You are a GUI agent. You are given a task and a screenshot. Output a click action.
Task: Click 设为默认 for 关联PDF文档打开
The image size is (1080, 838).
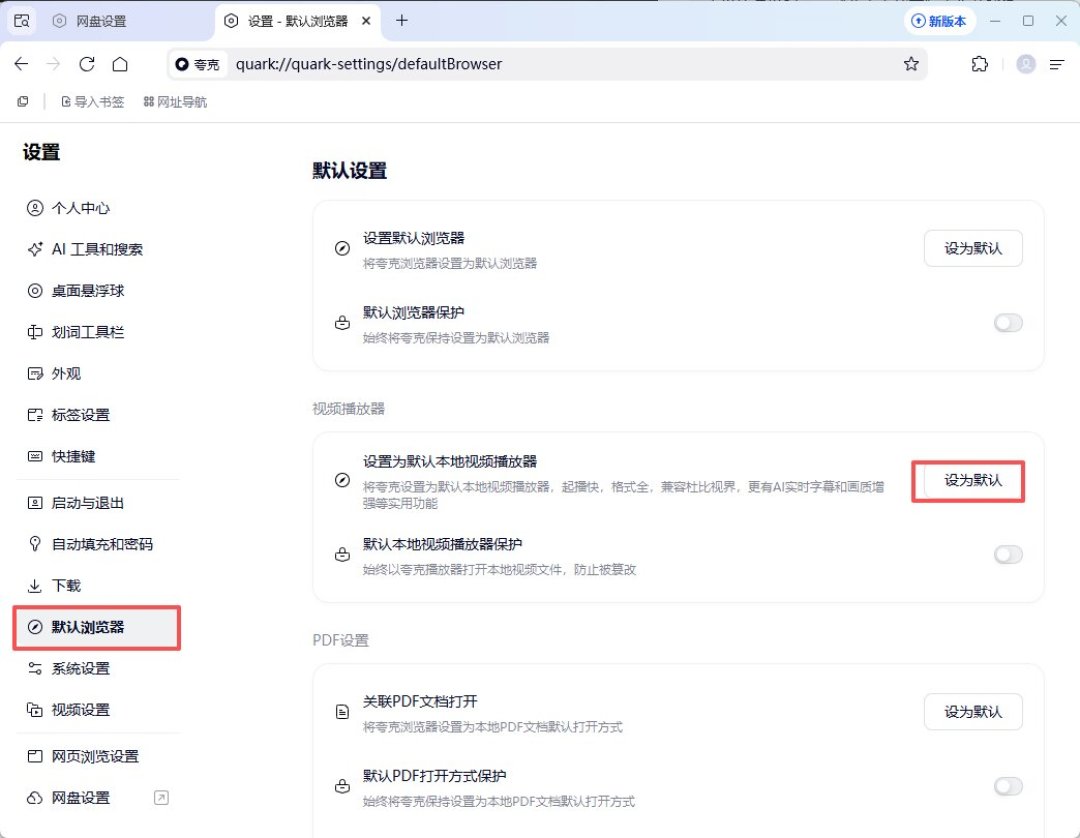coord(973,711)
